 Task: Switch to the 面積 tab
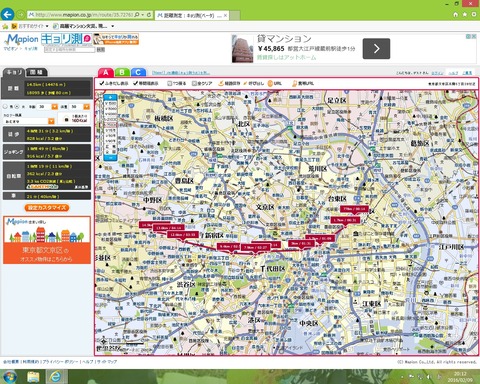[36, 72]
